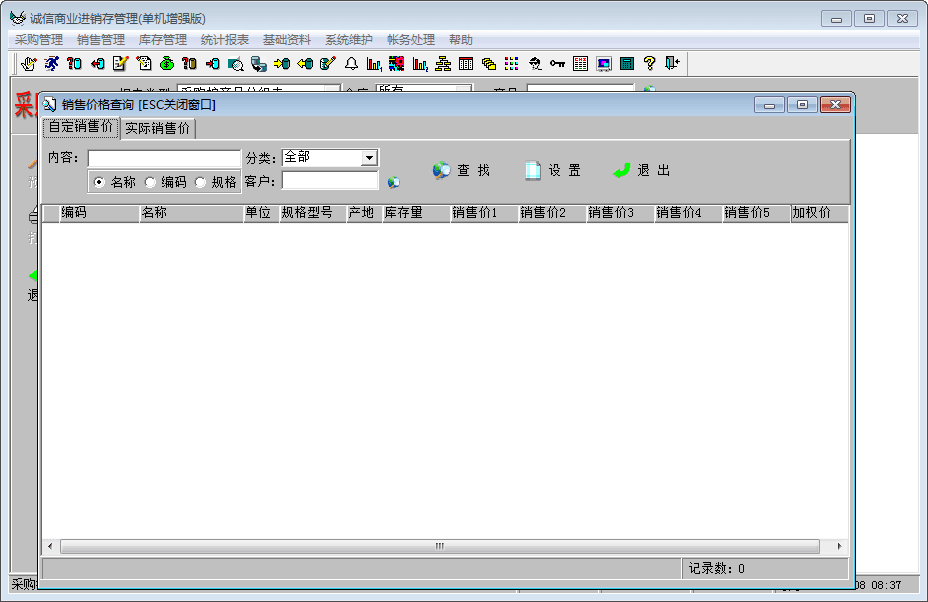
Task: Click the exit door toolbar icon
Action: [672, 64]
